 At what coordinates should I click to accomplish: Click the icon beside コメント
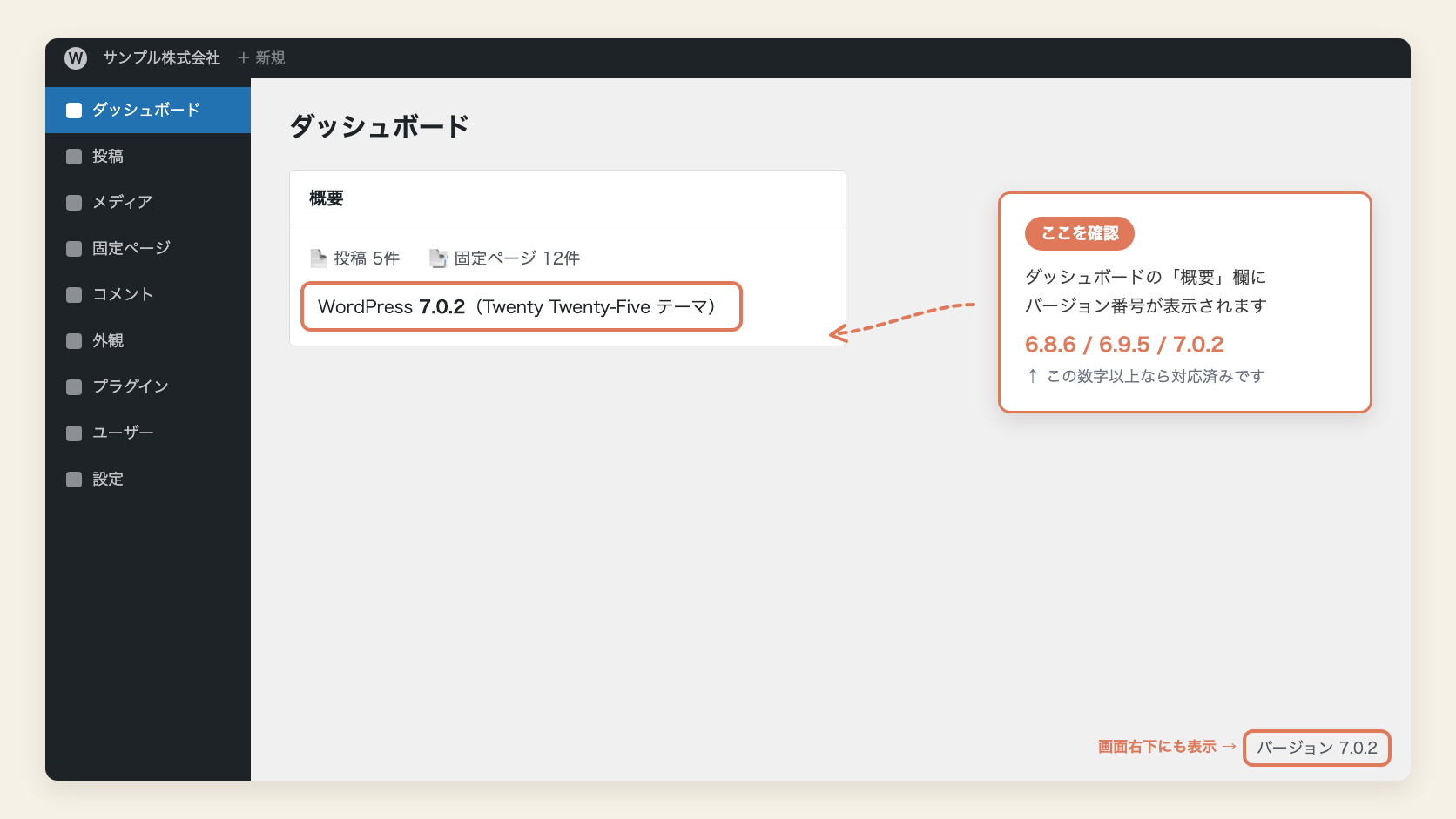(x=74, y=295)
